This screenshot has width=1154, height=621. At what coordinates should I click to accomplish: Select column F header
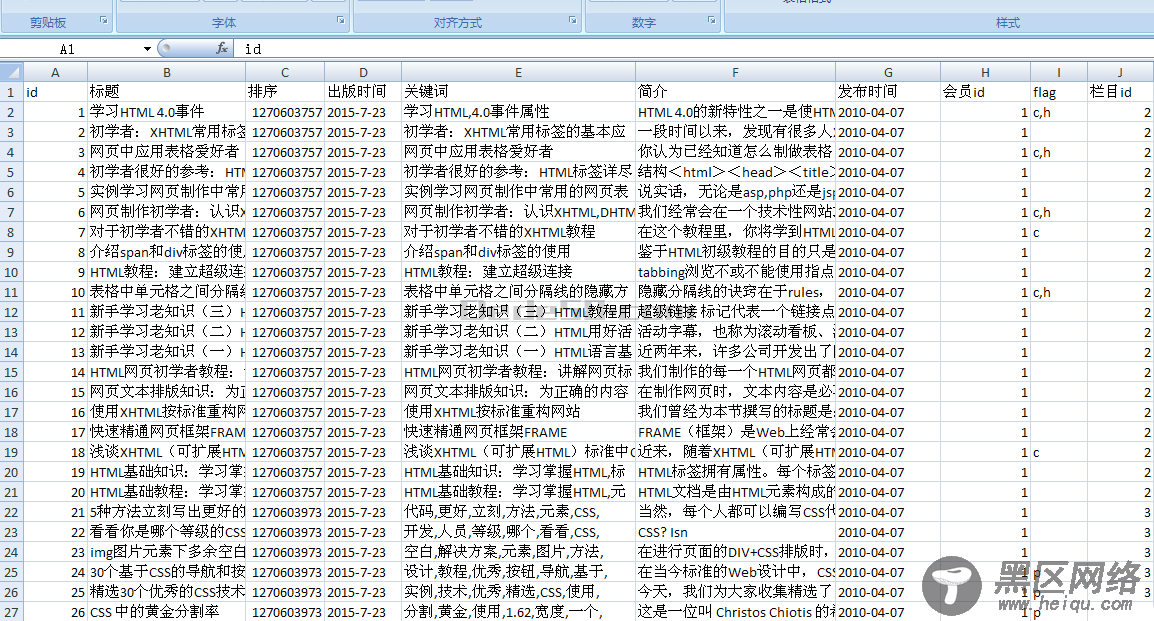pyautogui.click(x=735, y=72)
